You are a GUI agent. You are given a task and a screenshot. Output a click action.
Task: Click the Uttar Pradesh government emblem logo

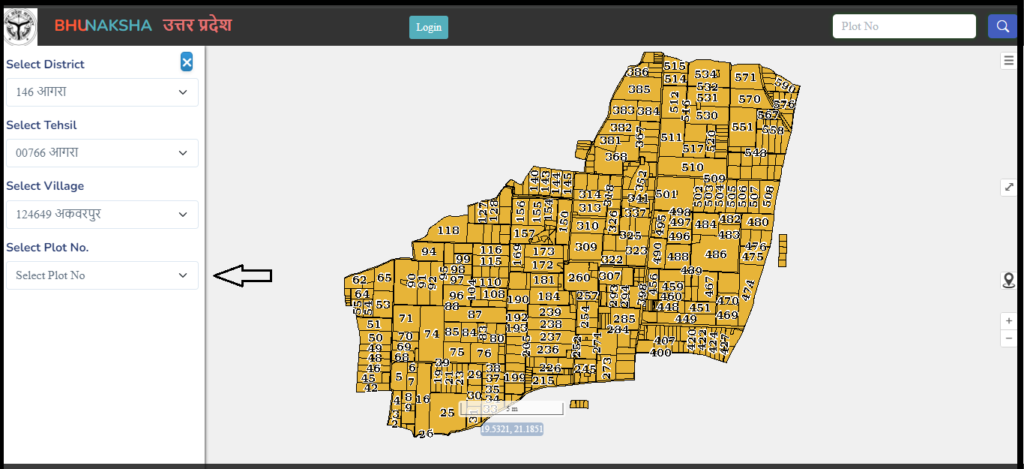[x=20, y=27]
